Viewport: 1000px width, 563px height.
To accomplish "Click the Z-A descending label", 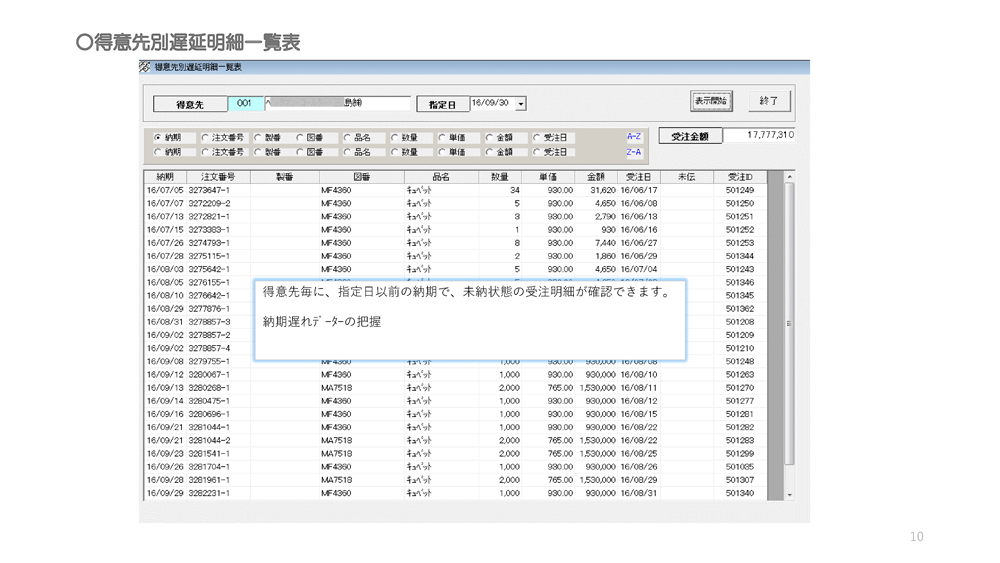I will (634, 152).
